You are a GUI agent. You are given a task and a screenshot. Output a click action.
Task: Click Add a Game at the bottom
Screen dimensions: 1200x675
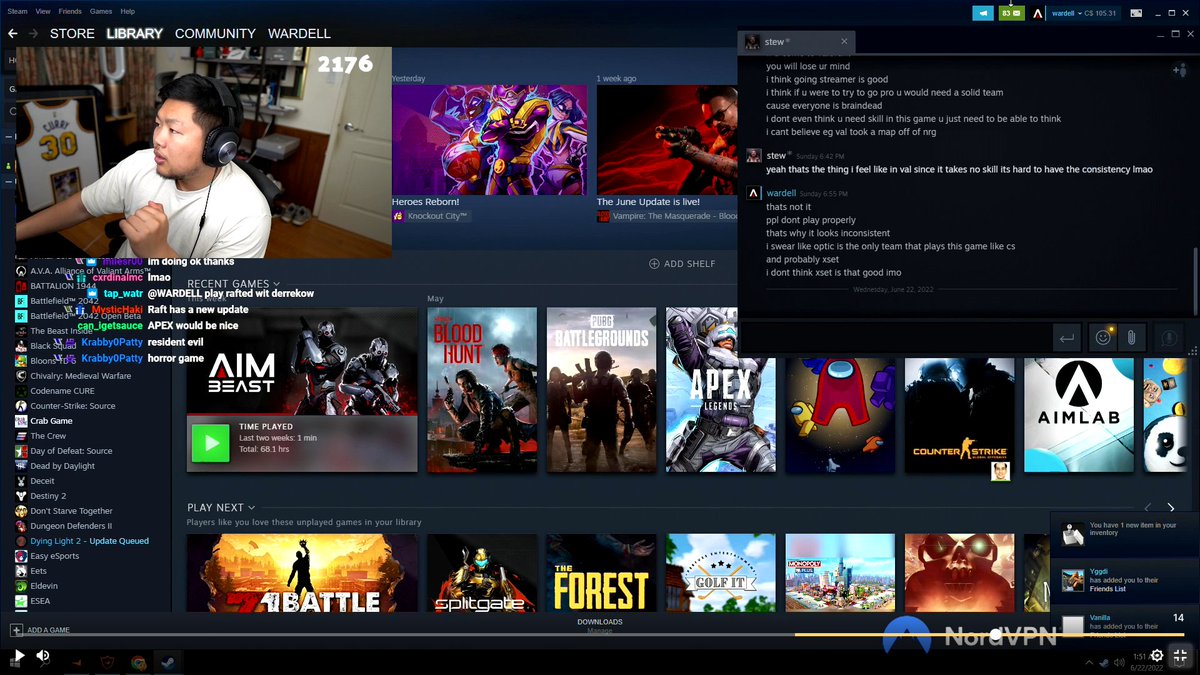(x=40, y=630)
